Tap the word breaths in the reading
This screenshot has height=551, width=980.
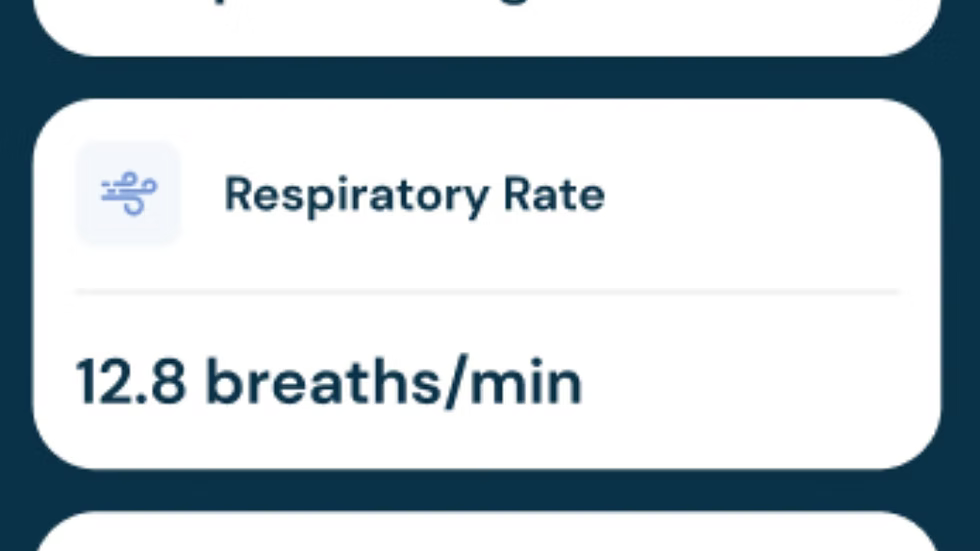(x=321, y=383)
